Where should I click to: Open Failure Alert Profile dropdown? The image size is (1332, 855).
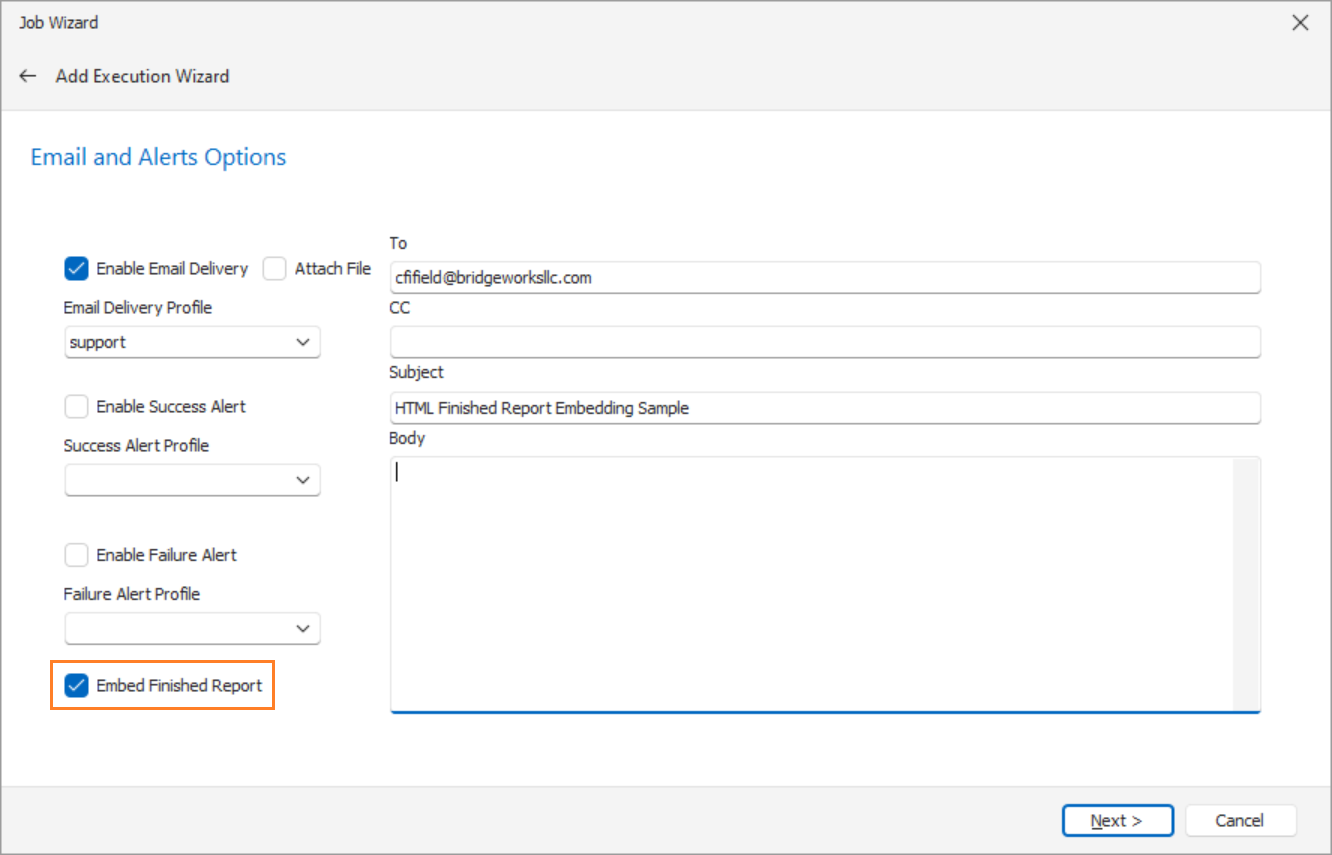point(192,628)
